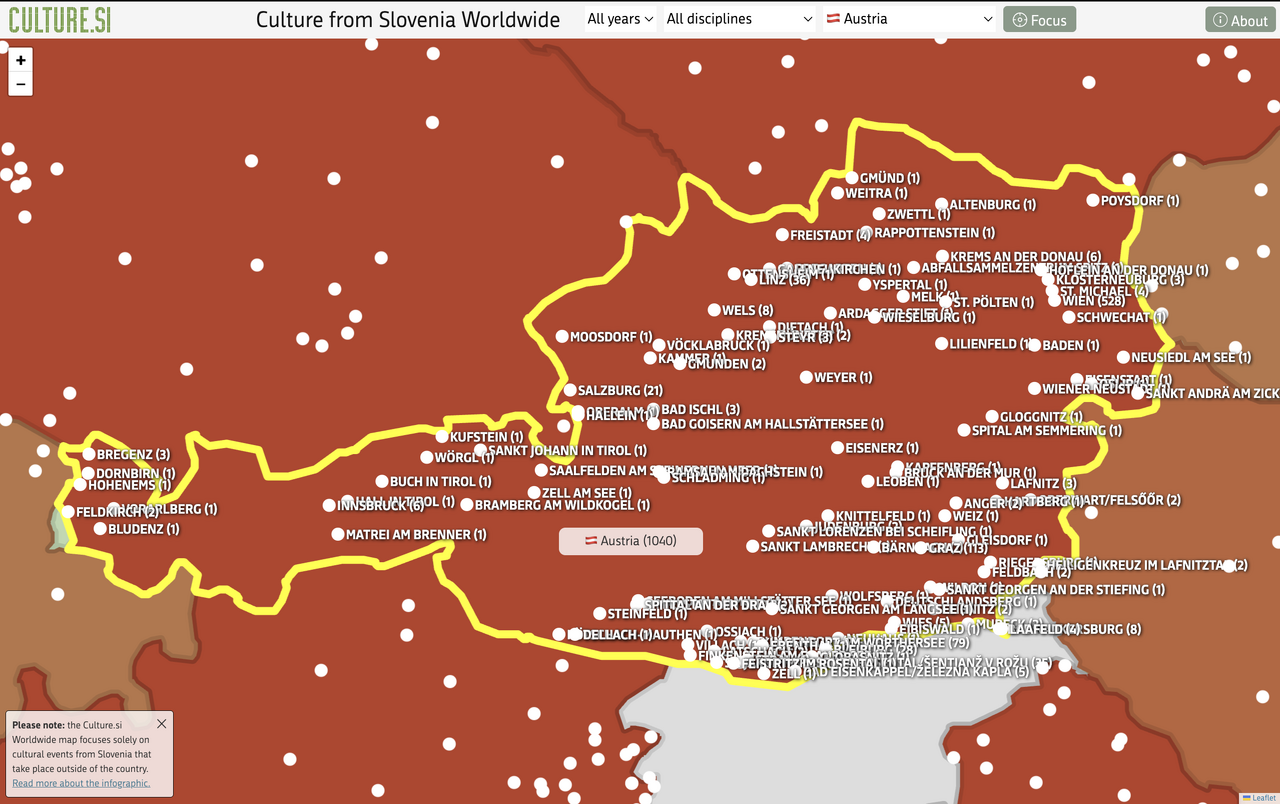Select the Weitra (1) marker
Screen dimensions: 1280x804
[837, 193]
